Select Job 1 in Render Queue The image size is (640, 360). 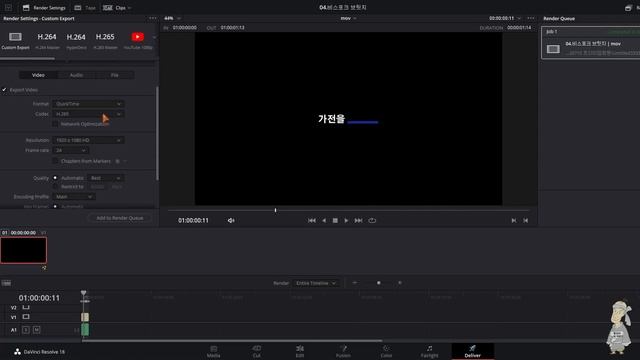(x=591, y=43)
